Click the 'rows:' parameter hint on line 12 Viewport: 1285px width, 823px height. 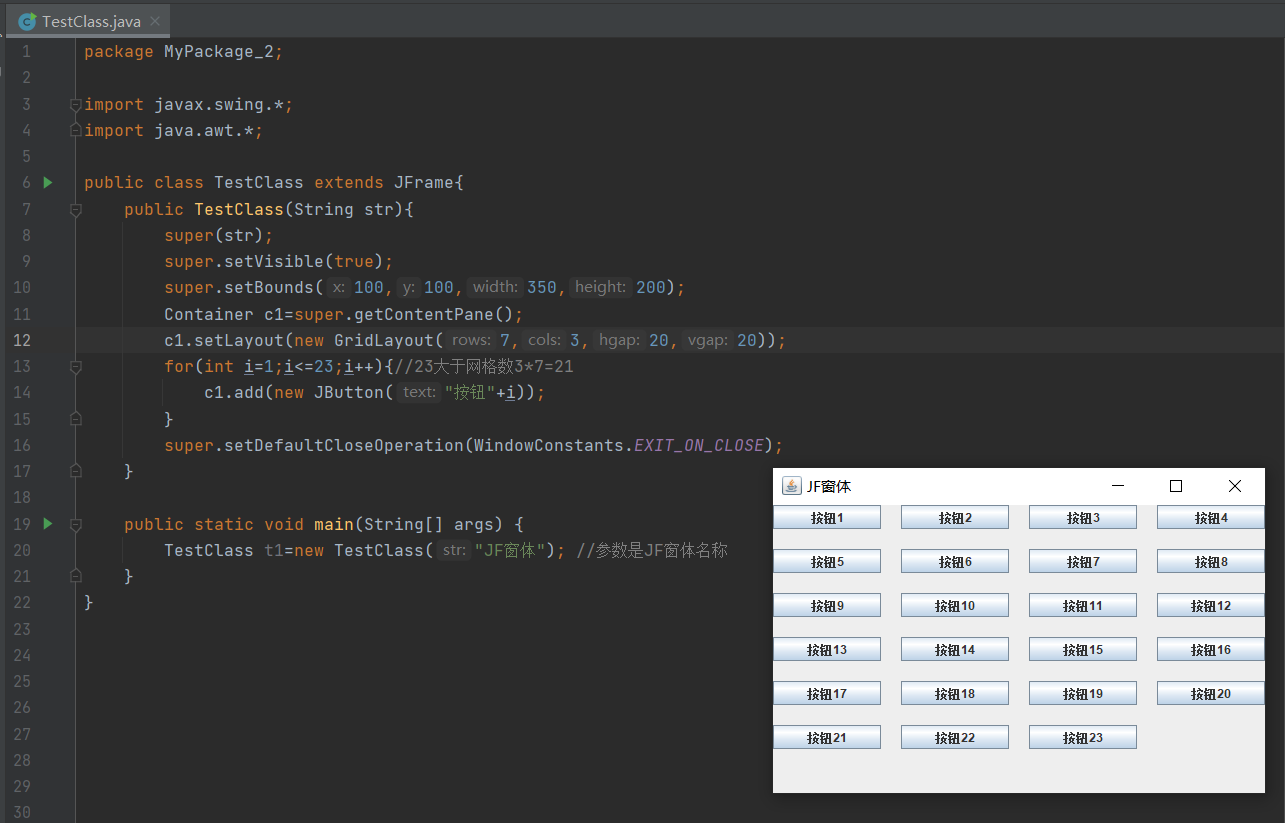click(x=471, y=340)
